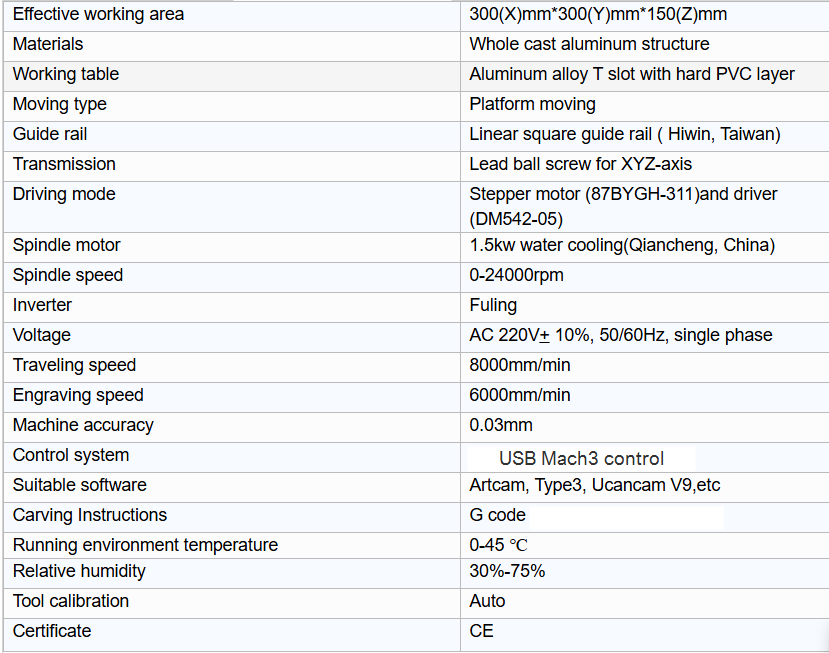
Task: Click the 300(X)mm*300(Y)mm*150(Z)mm value
Action: coord(598,15)
